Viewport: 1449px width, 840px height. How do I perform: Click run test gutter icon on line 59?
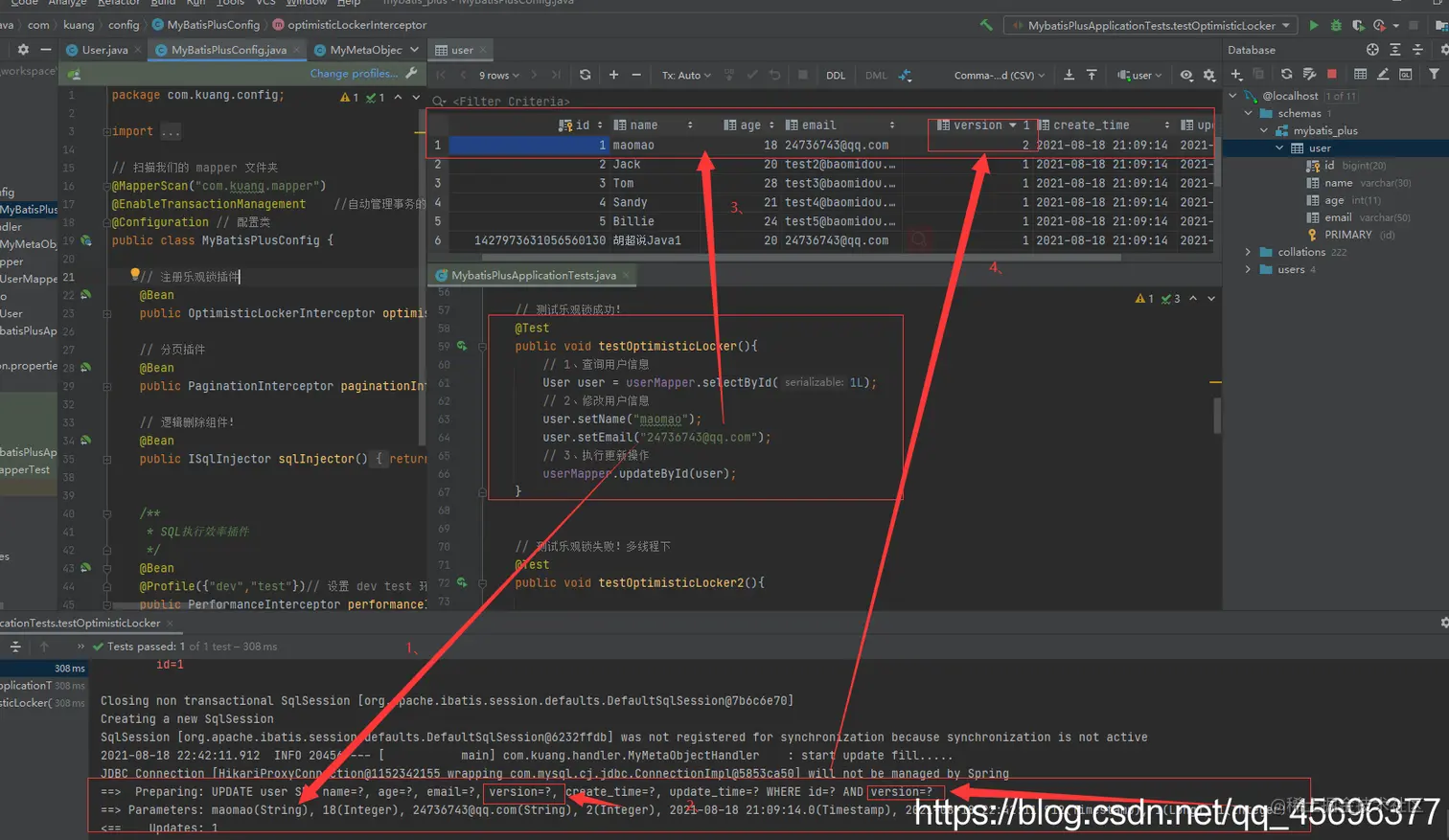pyautogui.click(x=462, y=346)
